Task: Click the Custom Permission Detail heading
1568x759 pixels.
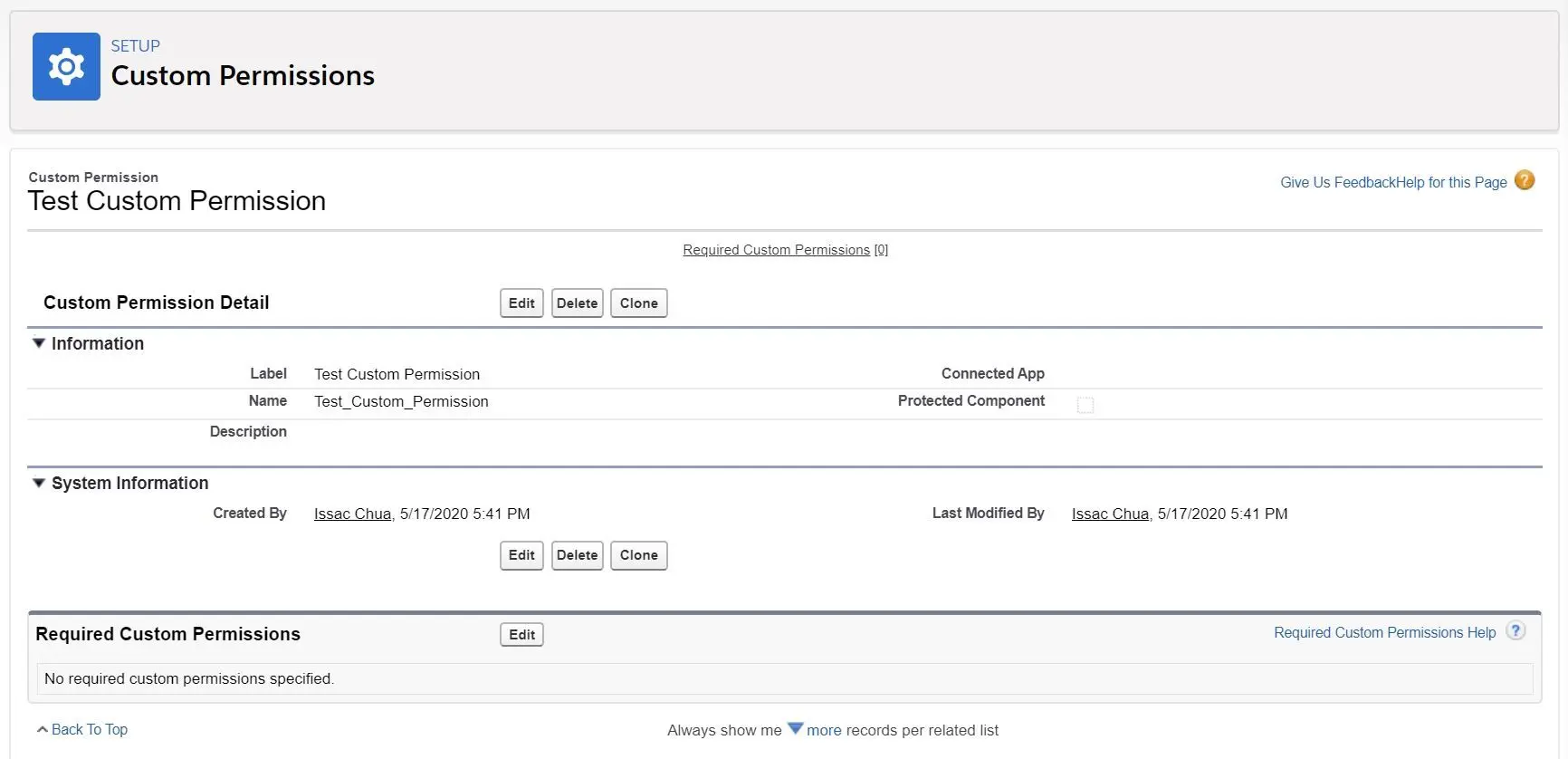Action: [156, 303]
